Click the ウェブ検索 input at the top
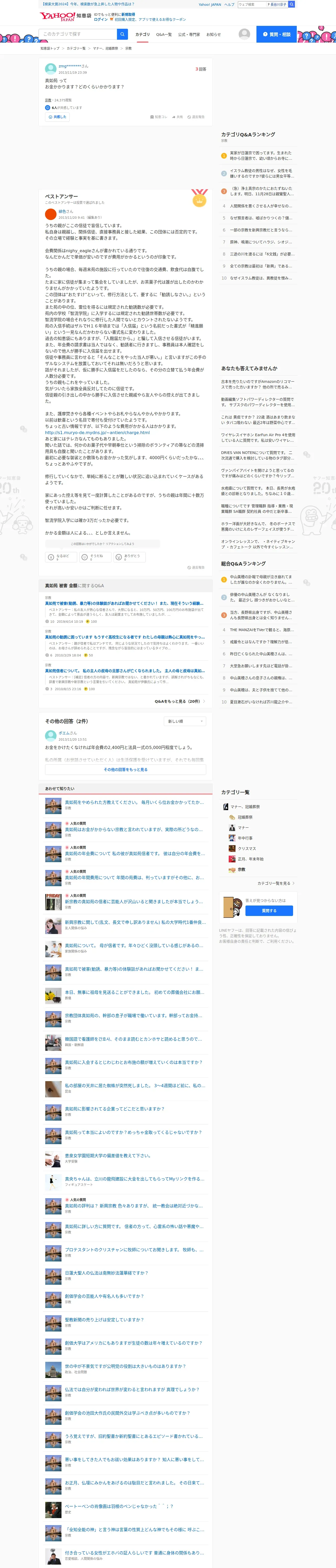 pos(252,4)
